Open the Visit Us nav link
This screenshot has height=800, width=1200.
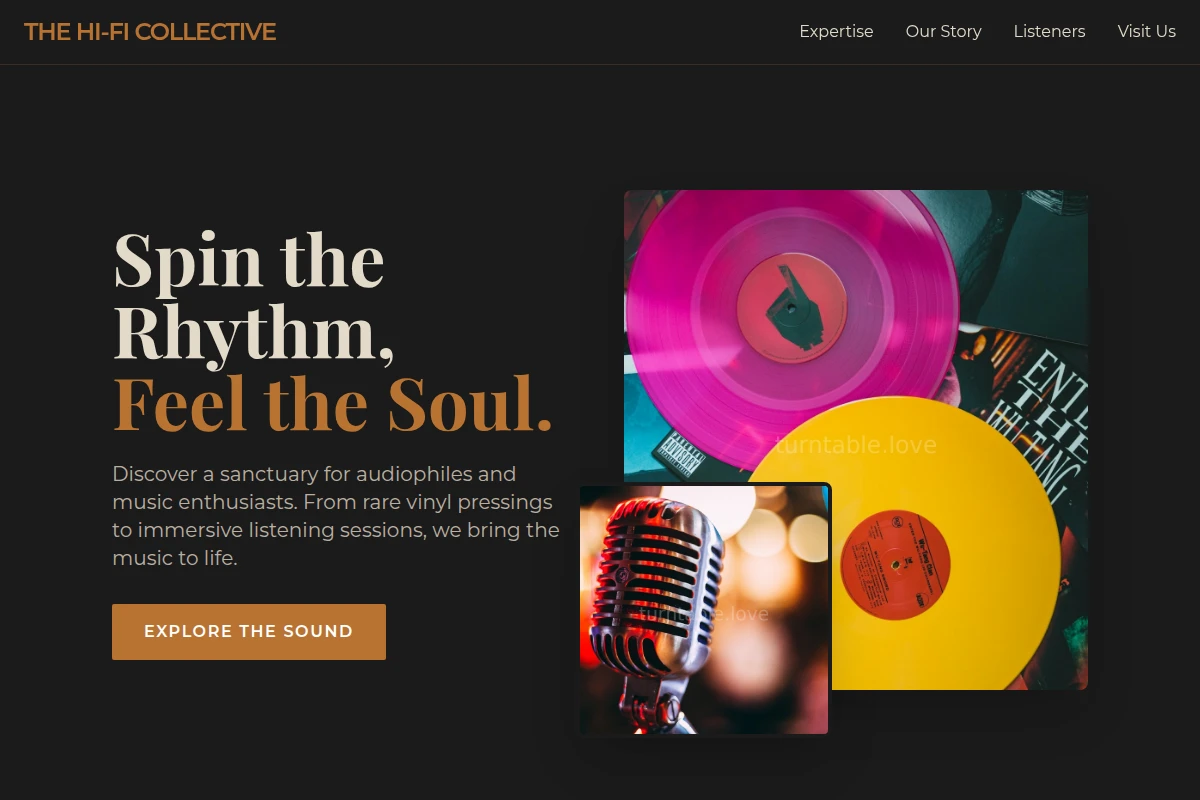pos(1146,32)
